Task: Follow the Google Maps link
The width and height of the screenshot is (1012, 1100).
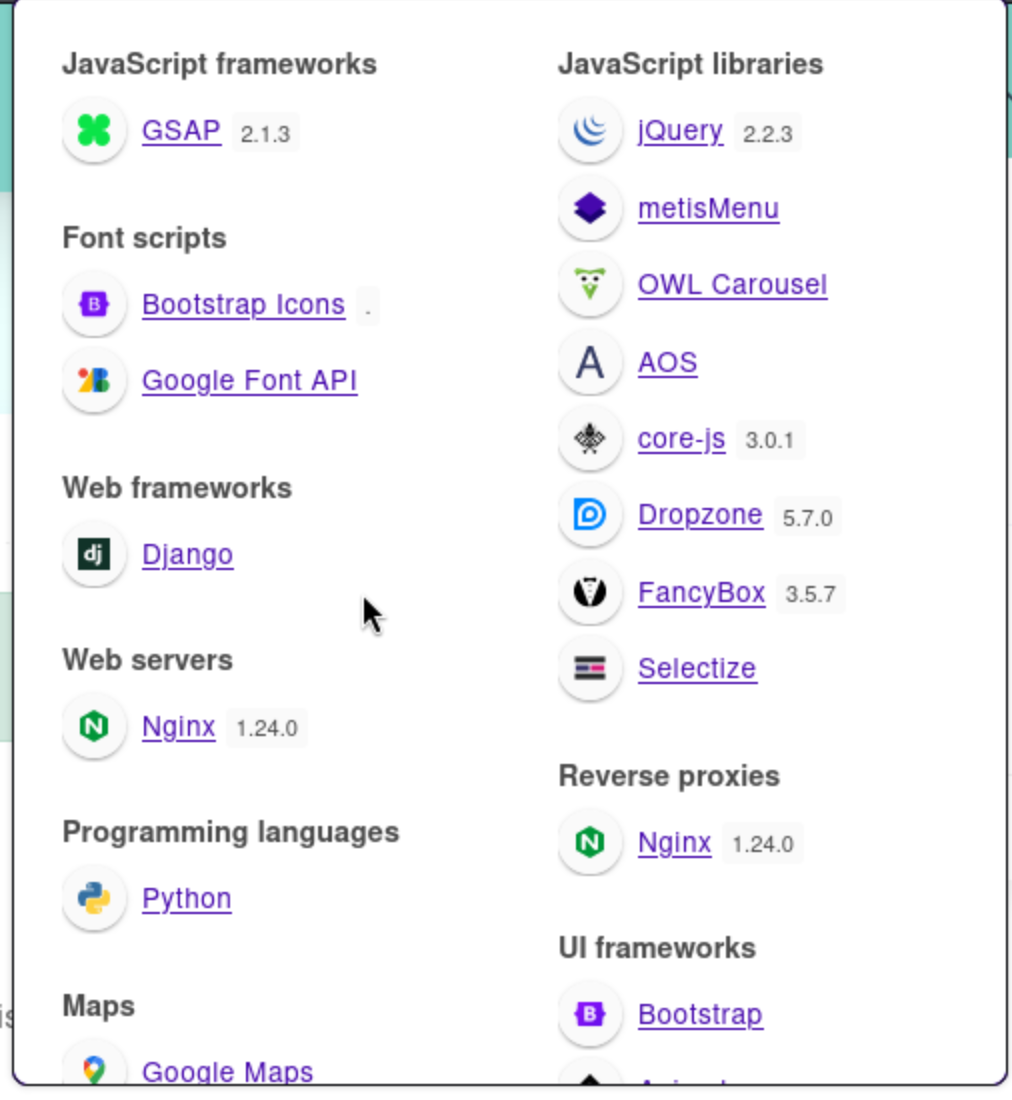Action: 227,1071
